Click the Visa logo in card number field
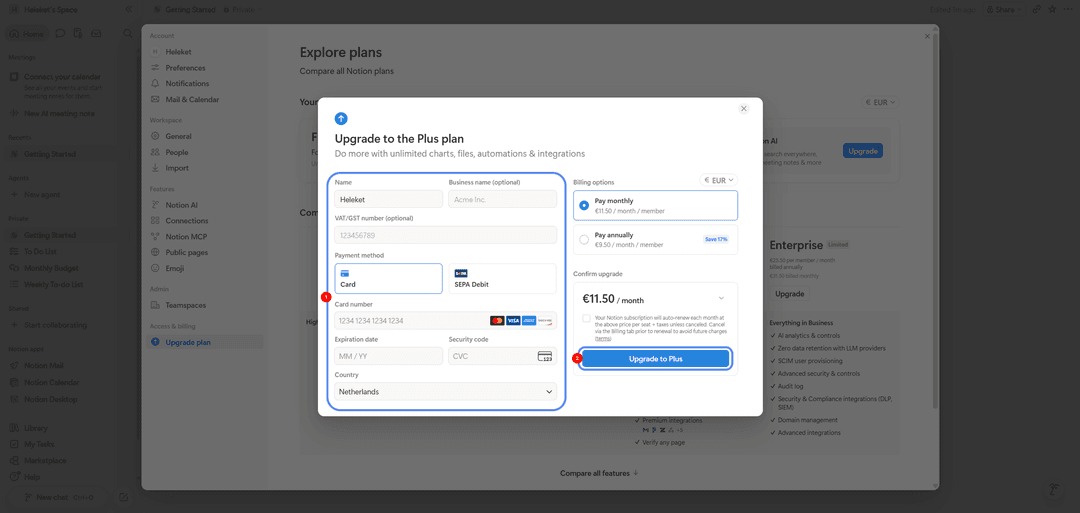 513,321
